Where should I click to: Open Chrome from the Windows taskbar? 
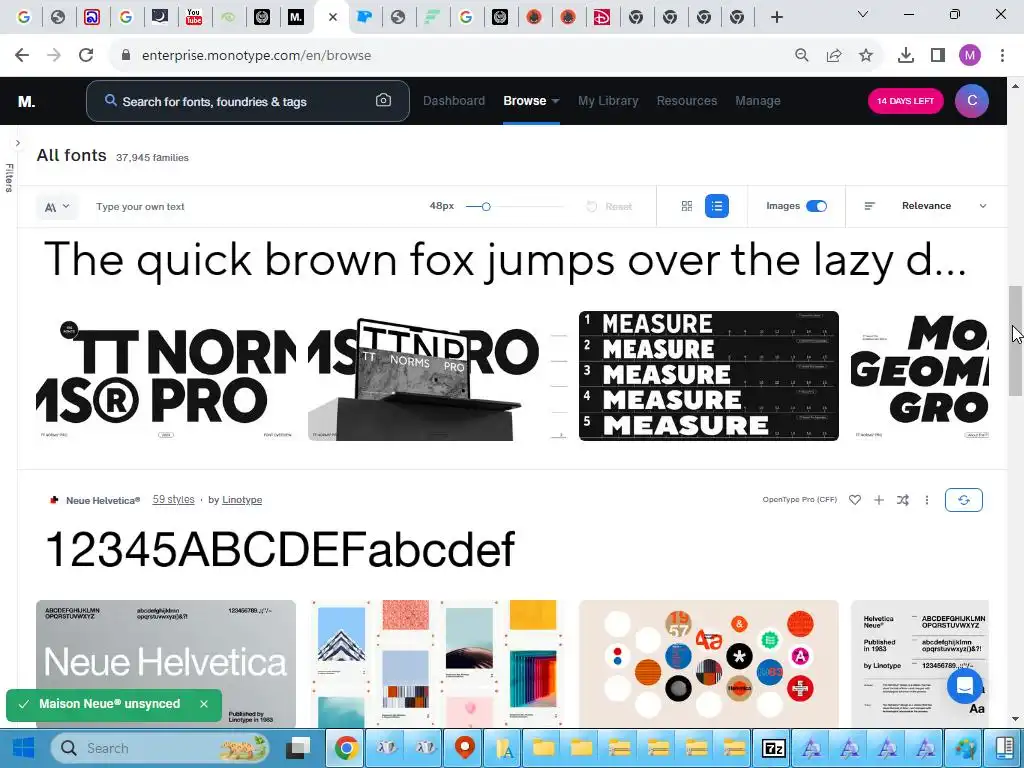click(x=346, y=748)
